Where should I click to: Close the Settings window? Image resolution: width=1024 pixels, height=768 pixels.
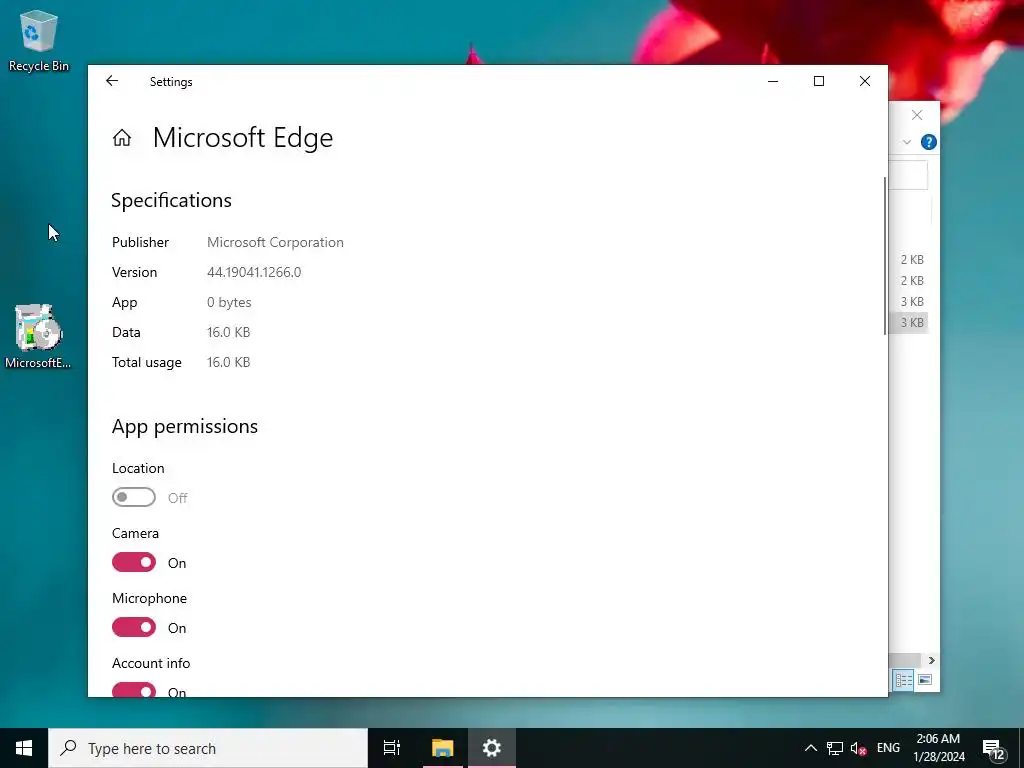[865, 81]
